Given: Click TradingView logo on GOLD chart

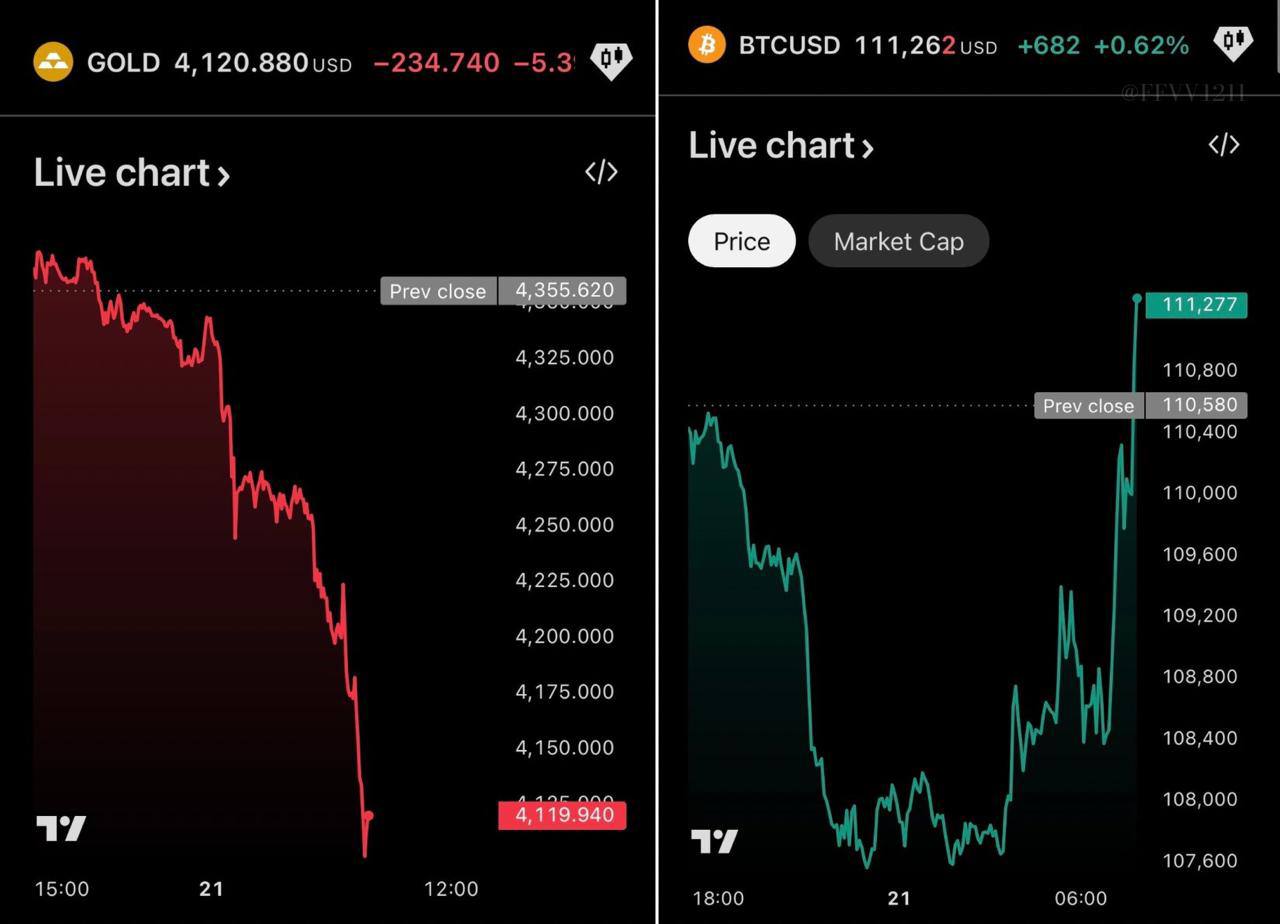Looking at the screenshot, I should (61, 828).
